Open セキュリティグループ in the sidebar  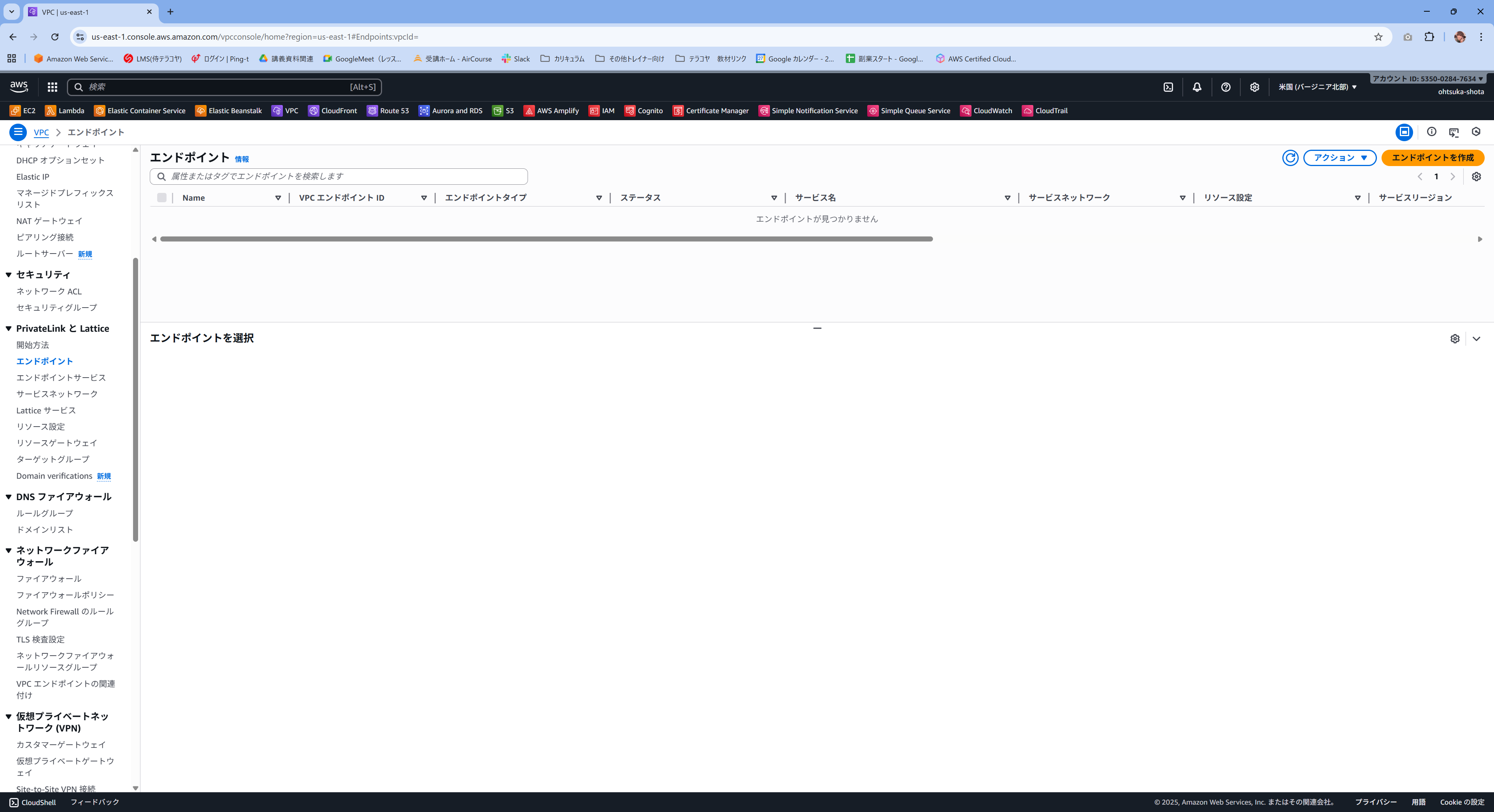tap(56, 308)
